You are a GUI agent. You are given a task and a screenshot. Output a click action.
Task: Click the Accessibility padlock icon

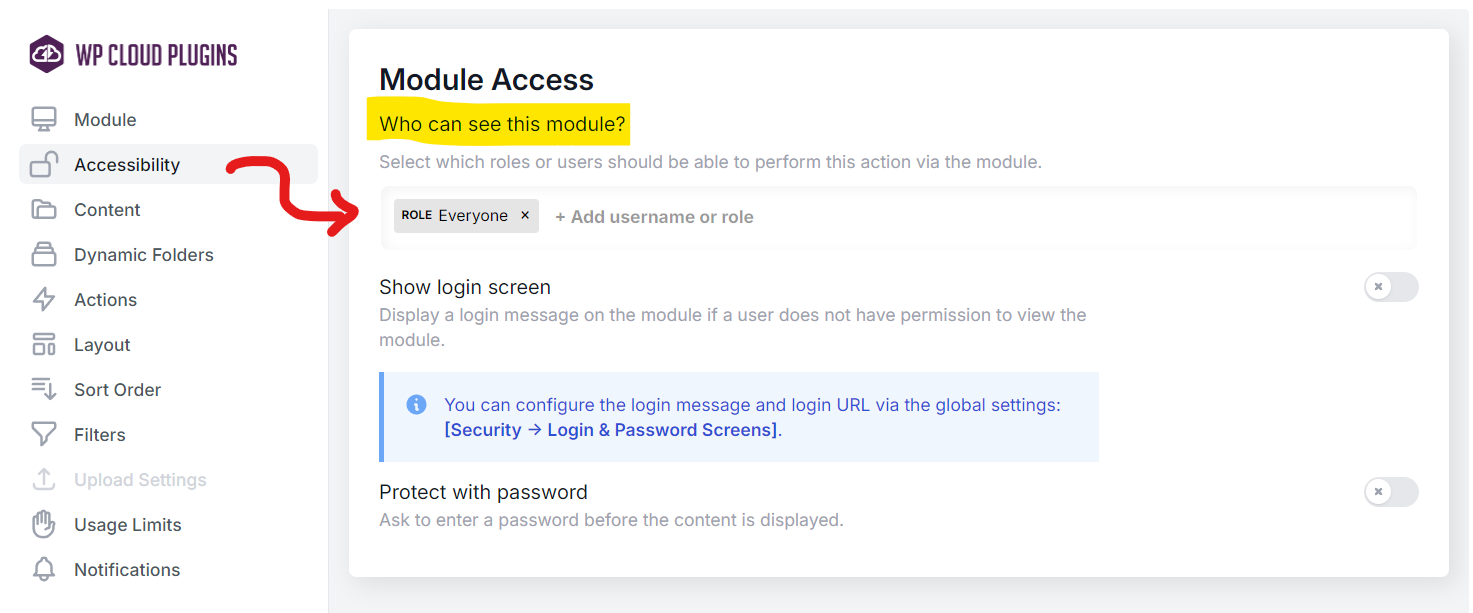click(x=44, y=165)
